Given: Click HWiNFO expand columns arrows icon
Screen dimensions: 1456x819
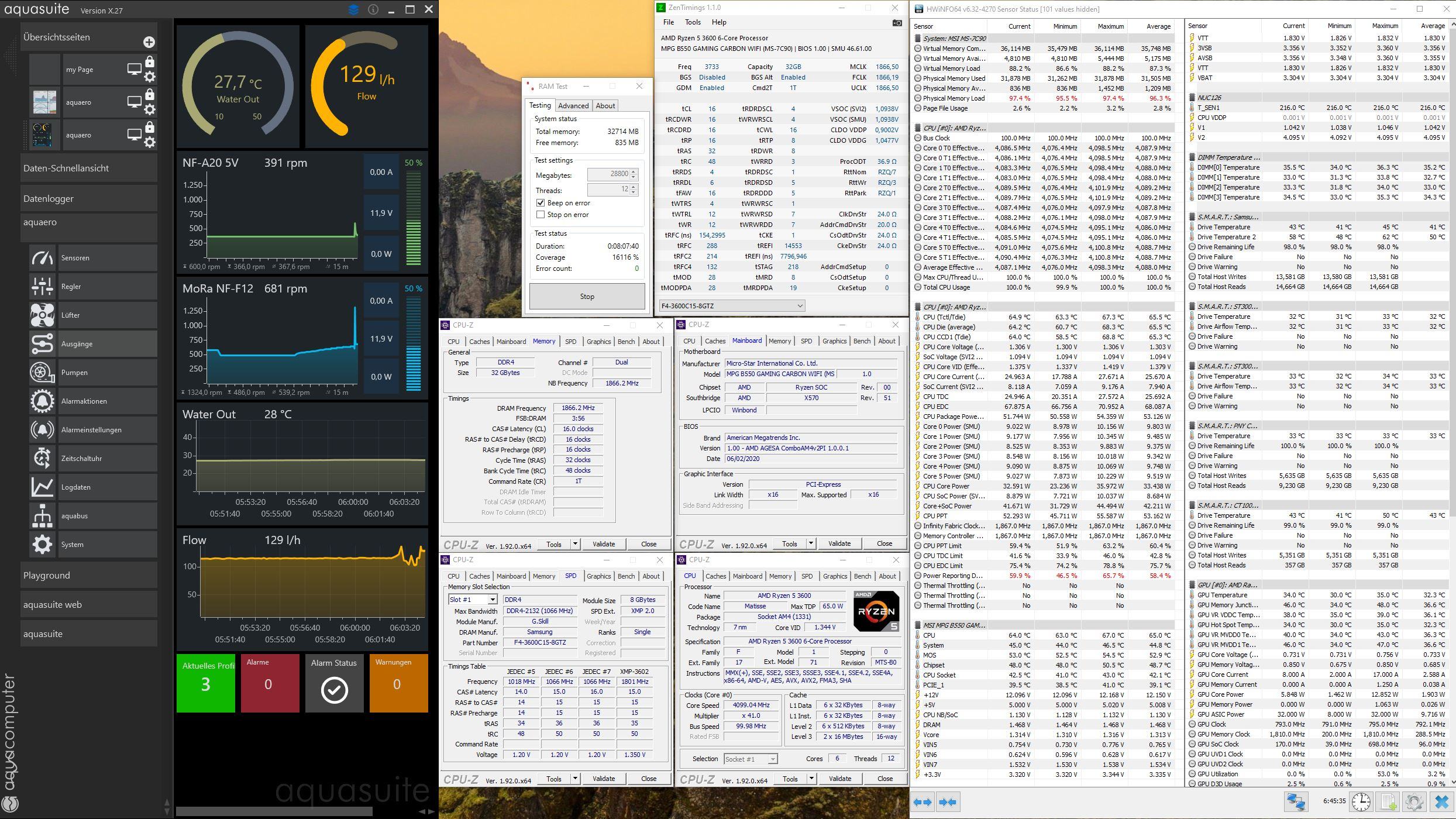Looking at the screenshot, I should [923, 802].
